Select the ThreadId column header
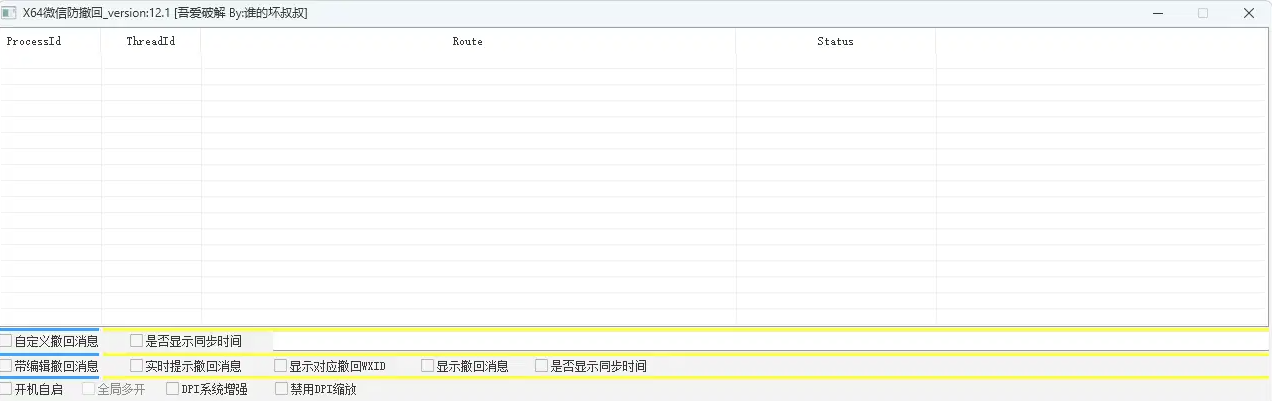This screenshot has height=401, width=1272. [151, 41]
